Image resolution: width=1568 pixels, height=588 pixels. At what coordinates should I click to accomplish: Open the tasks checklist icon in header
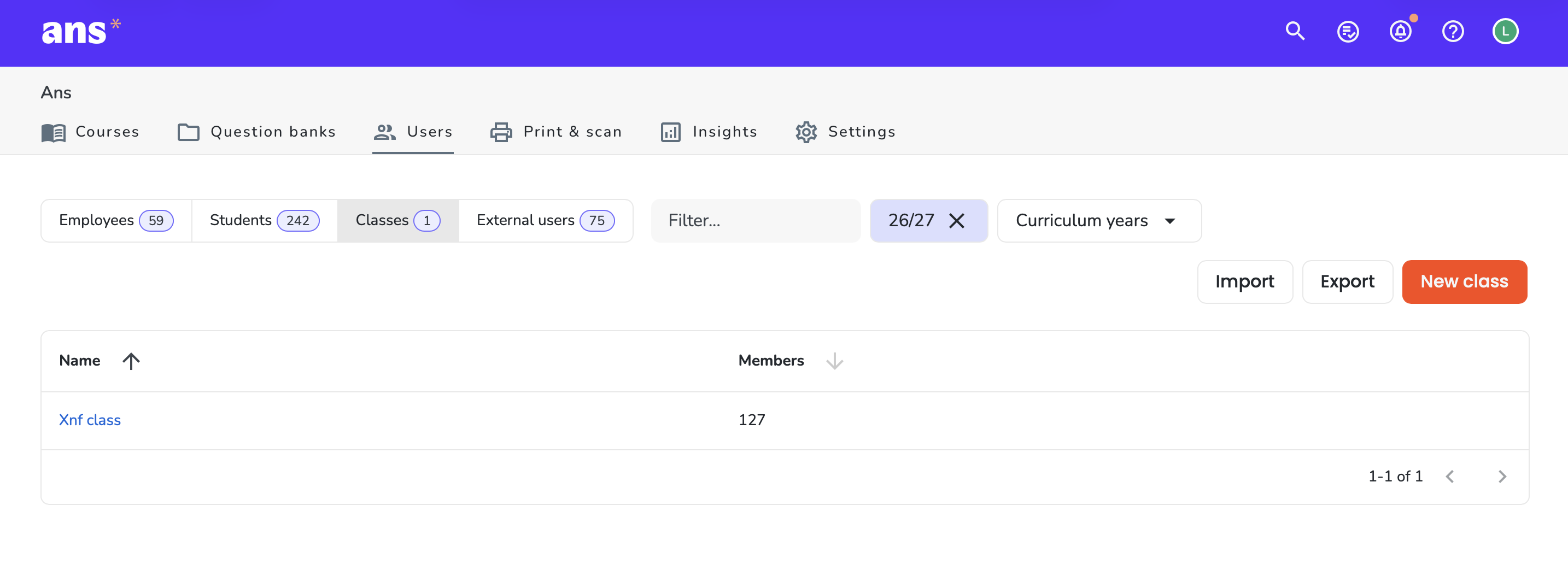[x=1348, y=31]
